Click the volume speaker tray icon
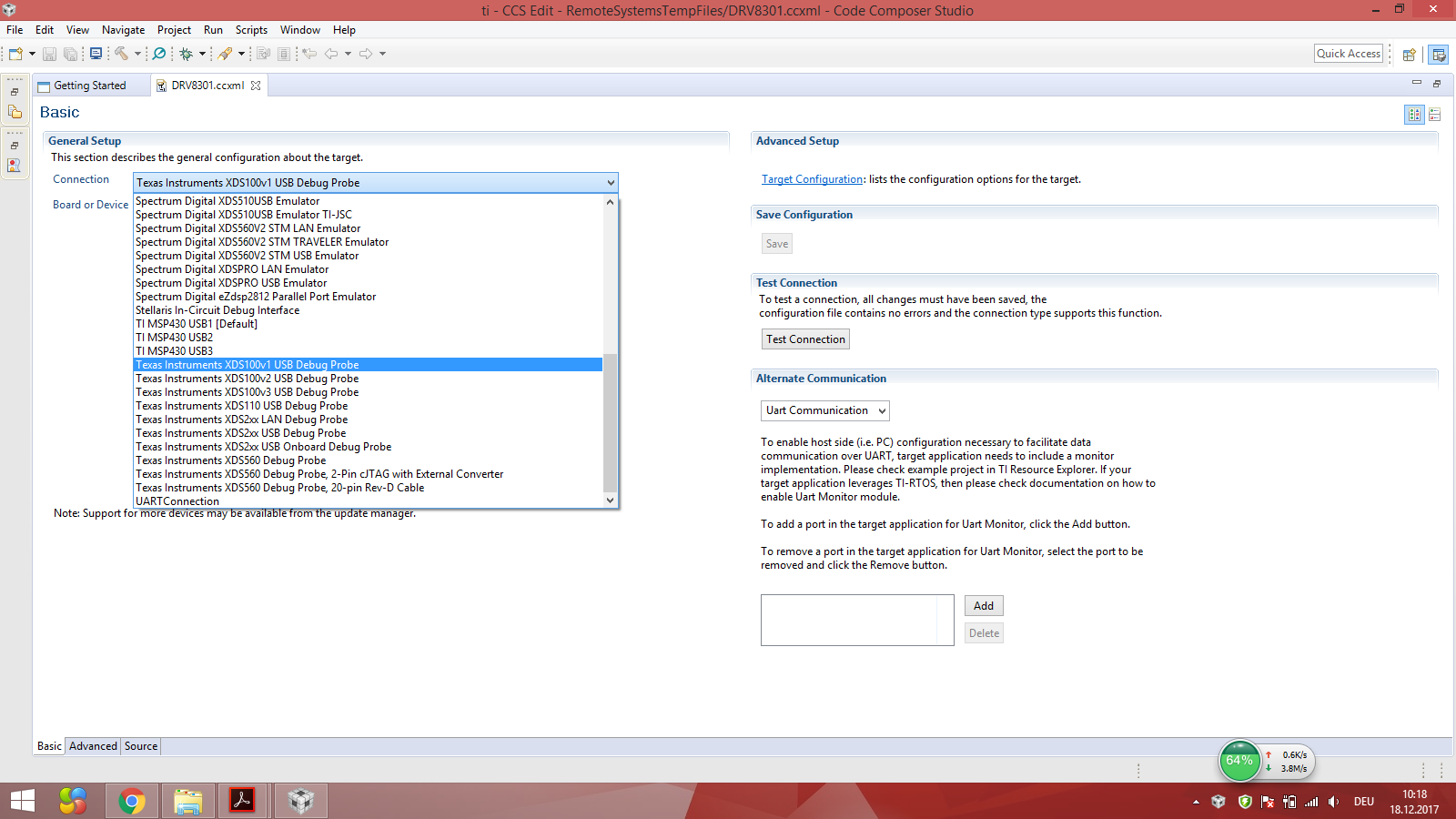The height and width of the screenshot is (819, 1456). tap(1333, 802)
